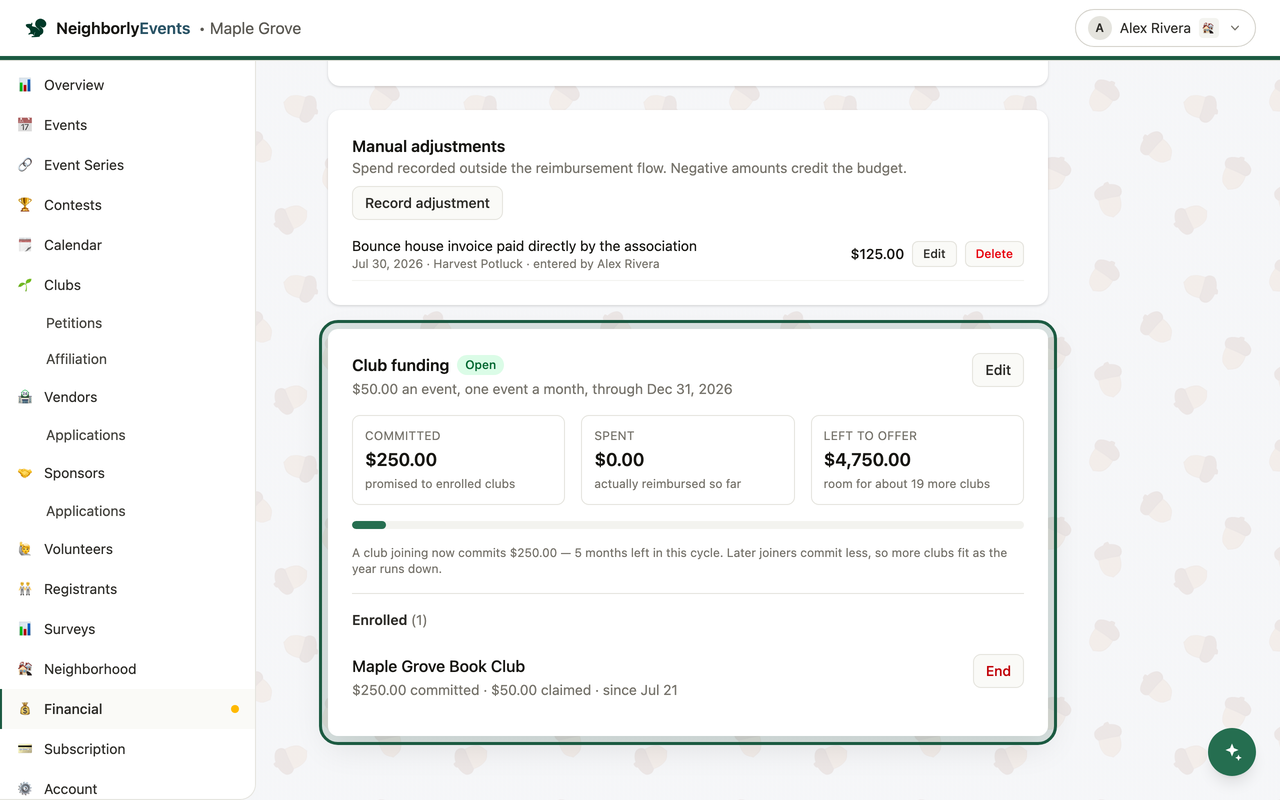Edit the Bounce house invoice adjustment

(934, 254)
